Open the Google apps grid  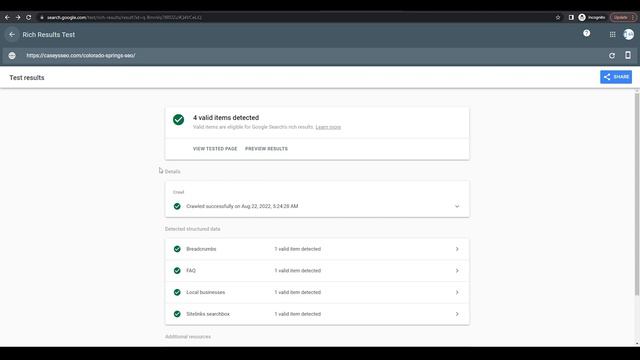point(613,35)
